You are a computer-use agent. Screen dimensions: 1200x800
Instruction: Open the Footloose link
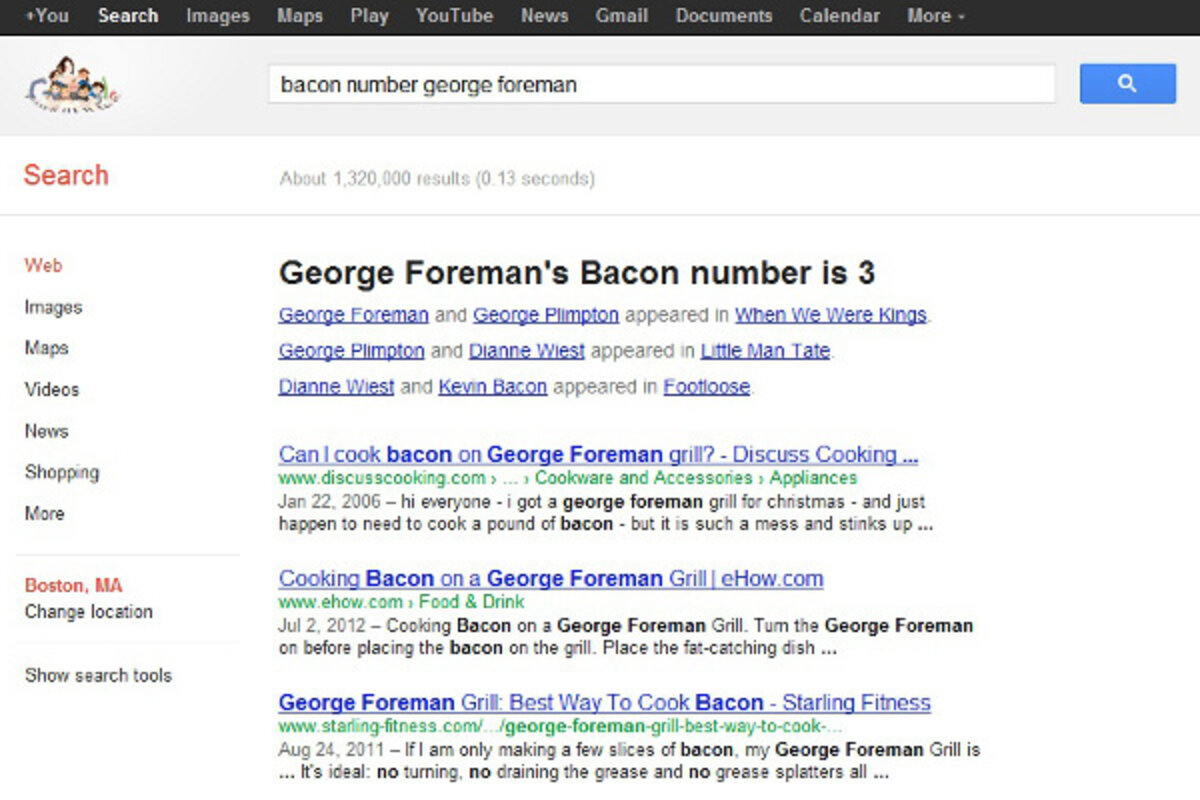coord(706,387)
